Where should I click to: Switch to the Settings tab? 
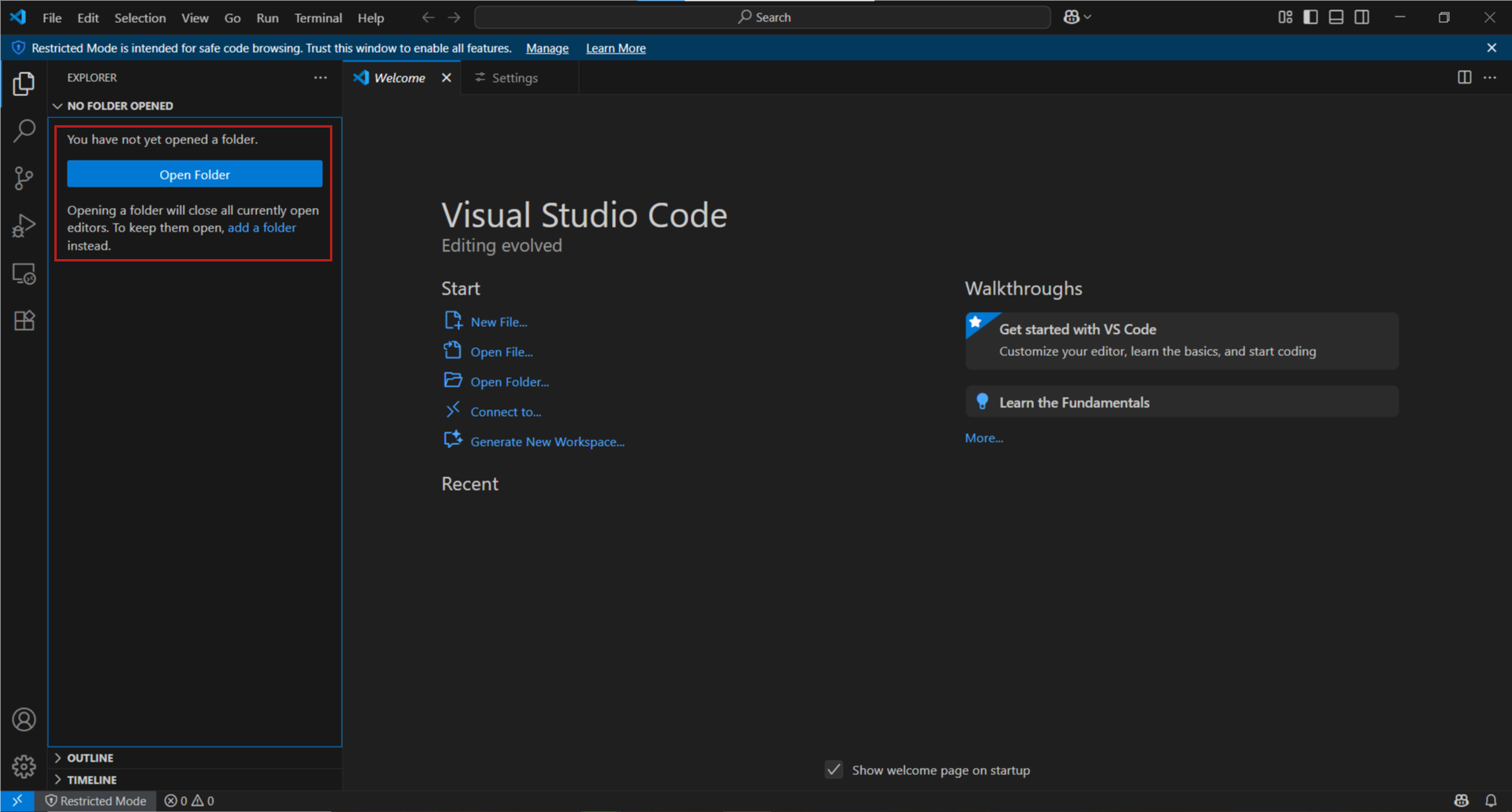coord(514,78)
